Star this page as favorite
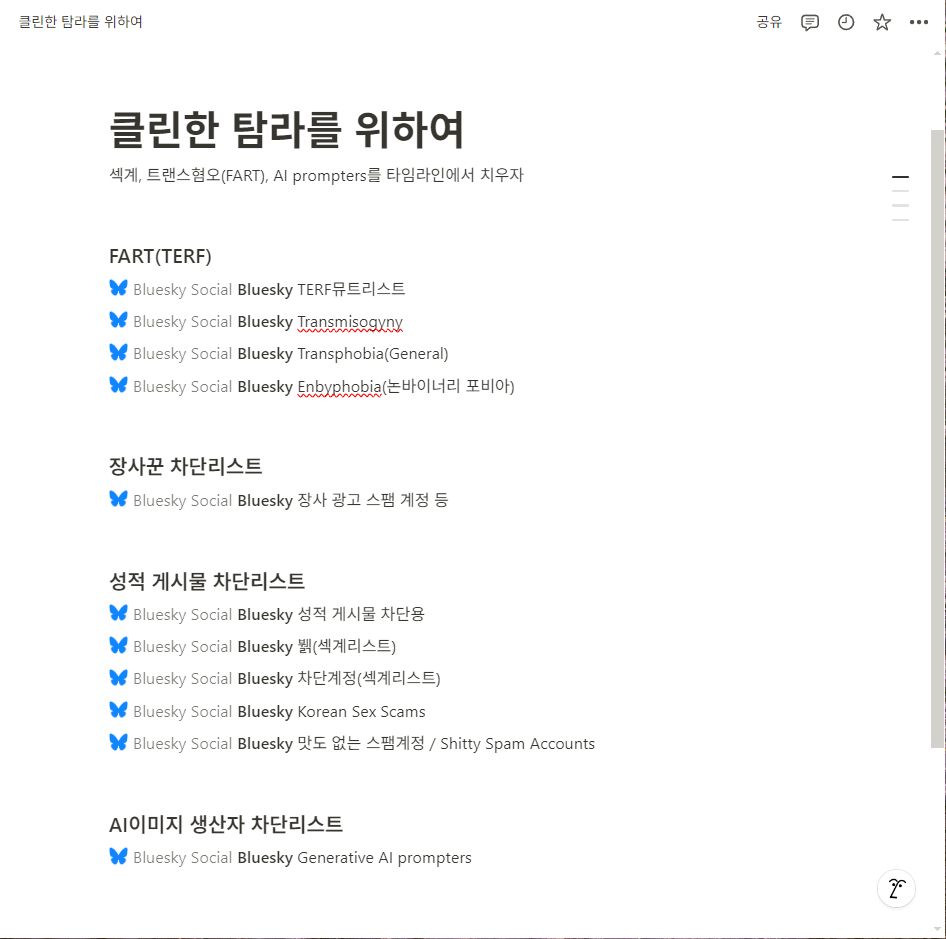The height and width of the screenshot is (939, 946). click(882, 22)
